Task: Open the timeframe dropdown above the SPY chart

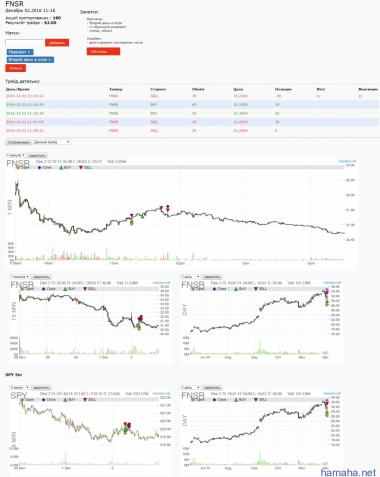Action: pos(20,387)
